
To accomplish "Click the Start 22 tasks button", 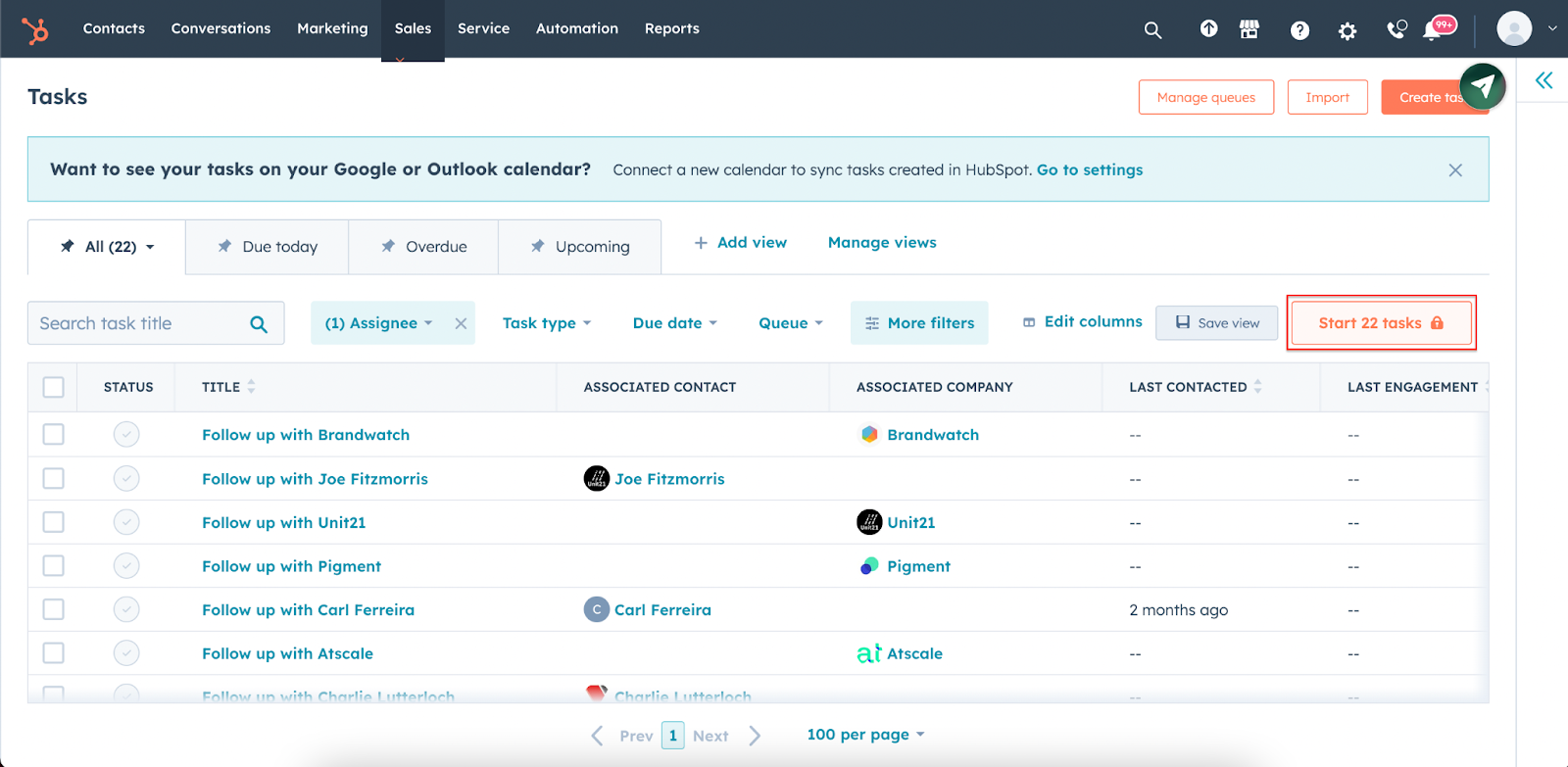I will point(1381,323).
